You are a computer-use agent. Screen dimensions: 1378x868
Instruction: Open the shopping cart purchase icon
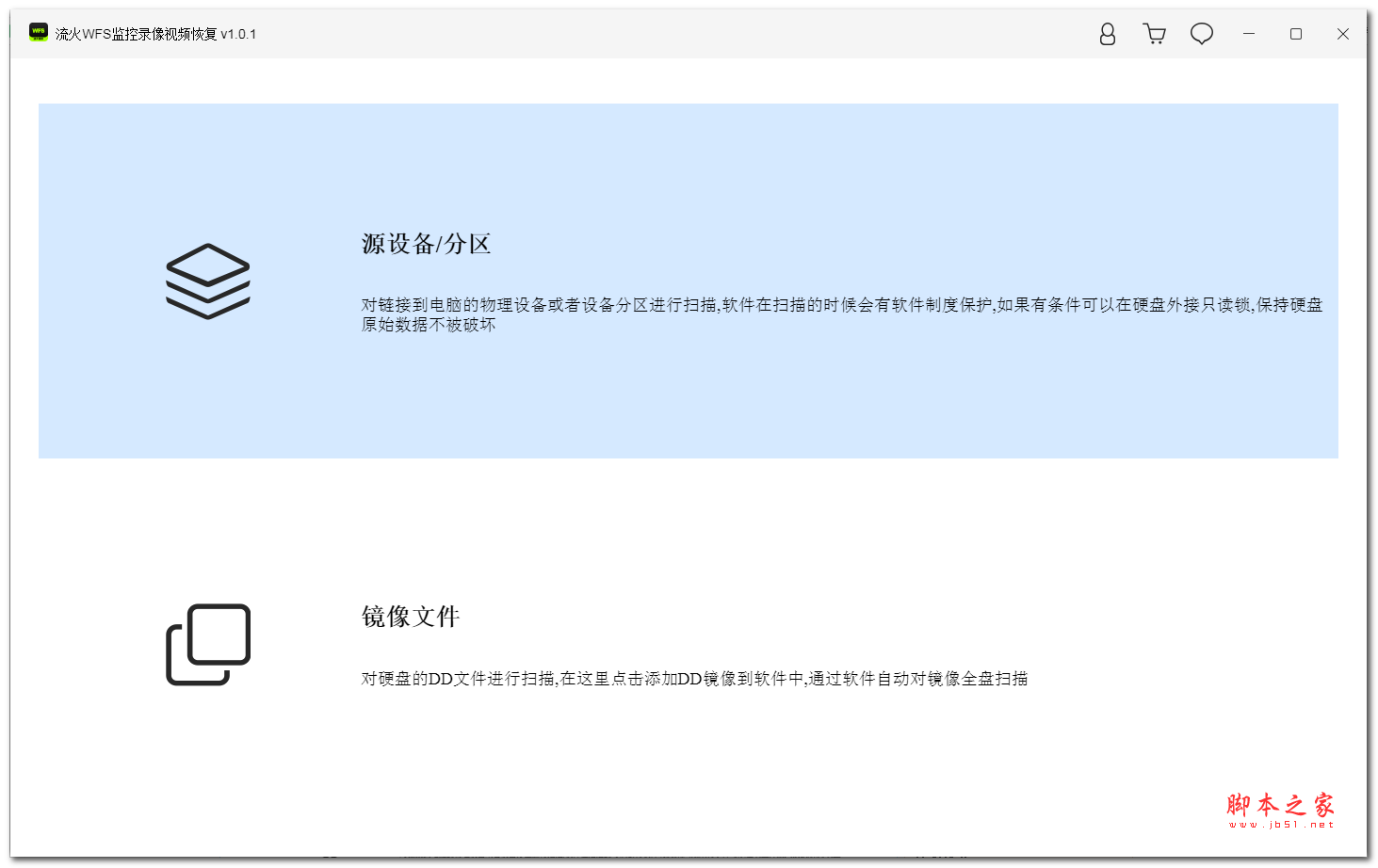tap(1155, 34)
